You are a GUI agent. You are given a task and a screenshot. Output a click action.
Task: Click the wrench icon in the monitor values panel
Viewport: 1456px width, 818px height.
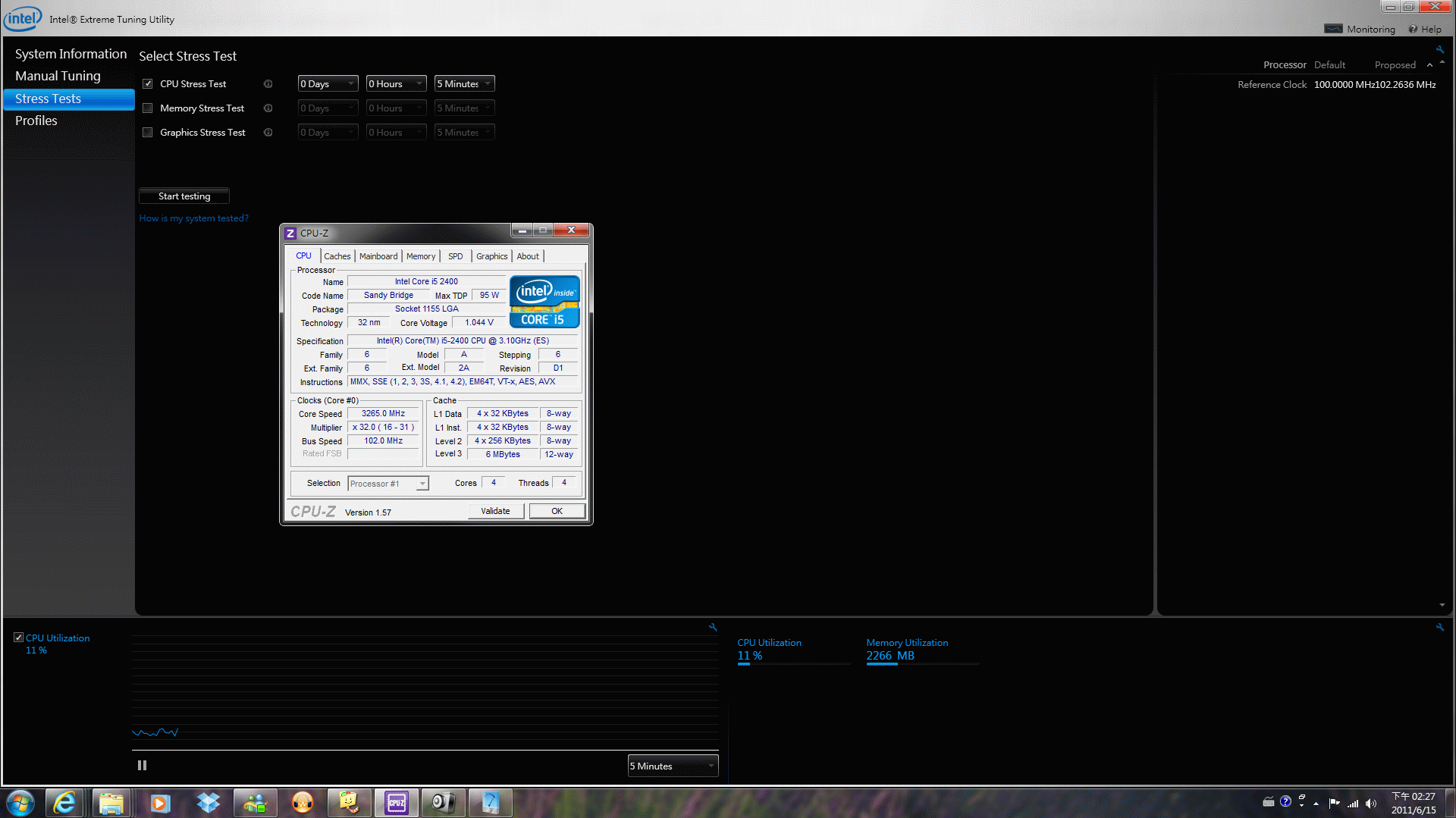click(x=1439, y=627)
